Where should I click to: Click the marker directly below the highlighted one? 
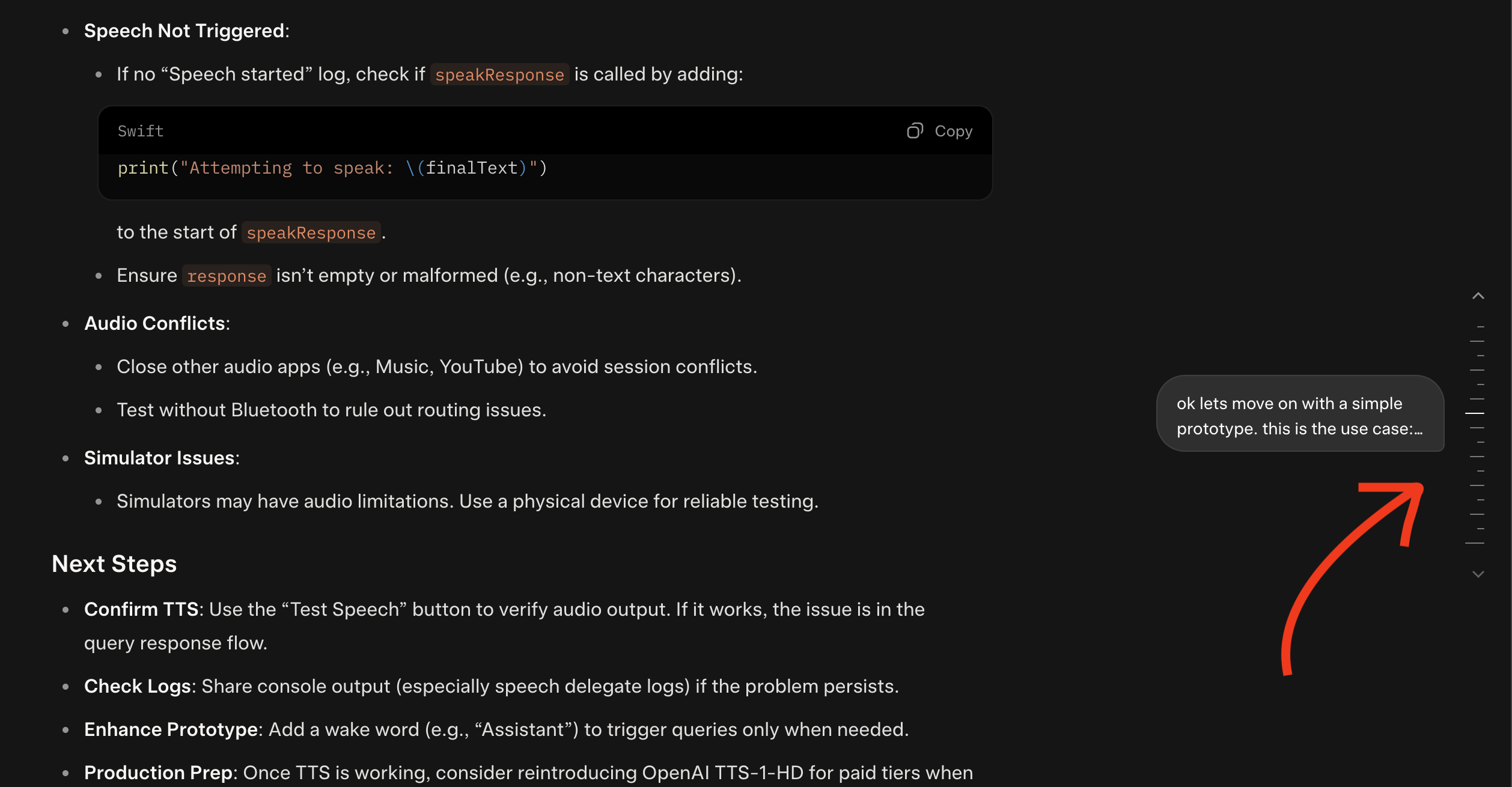(1477, 428)
